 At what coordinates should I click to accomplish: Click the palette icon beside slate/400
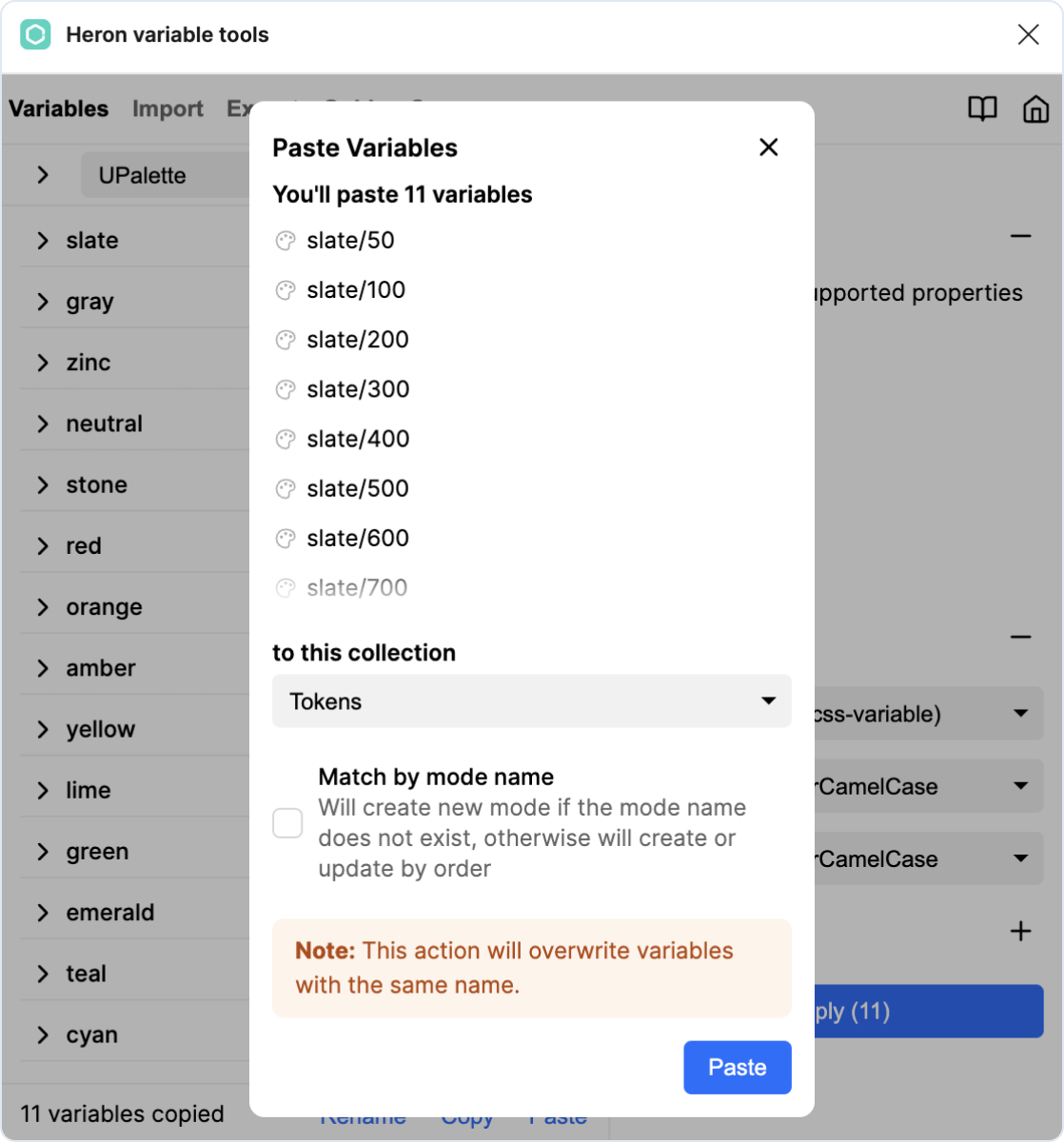(286, 439)
